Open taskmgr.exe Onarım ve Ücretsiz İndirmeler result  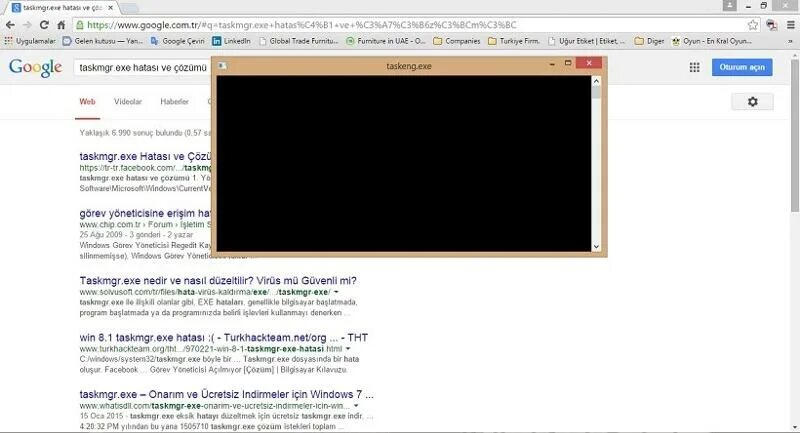tap(227, 394)
